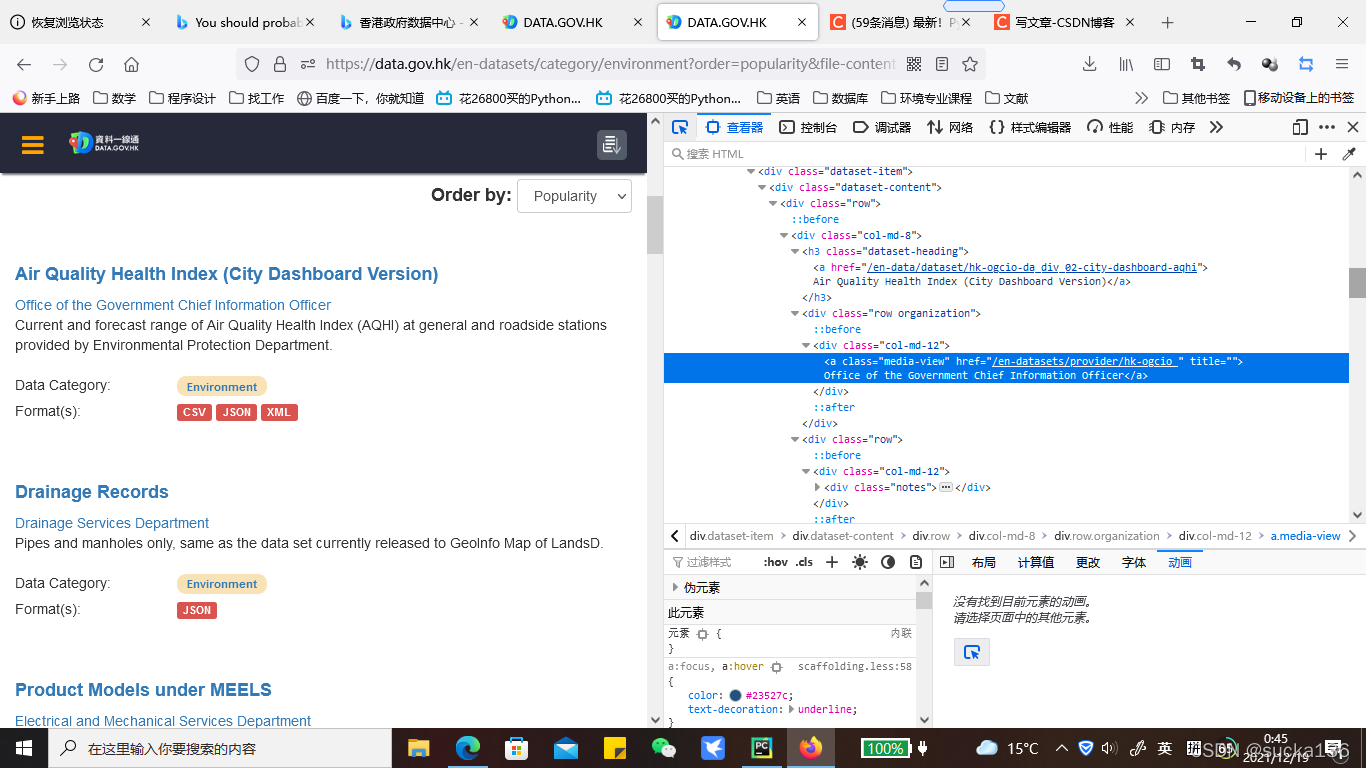Screen dimensions: 1366x768
Task: Toggle the .cls class panel
Action: (804, 562)
